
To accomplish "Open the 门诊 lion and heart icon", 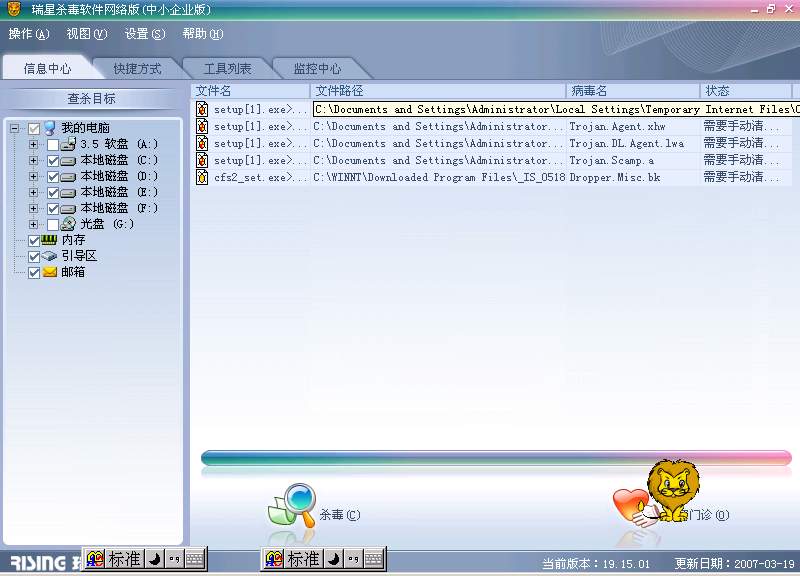I will [656, 492].
